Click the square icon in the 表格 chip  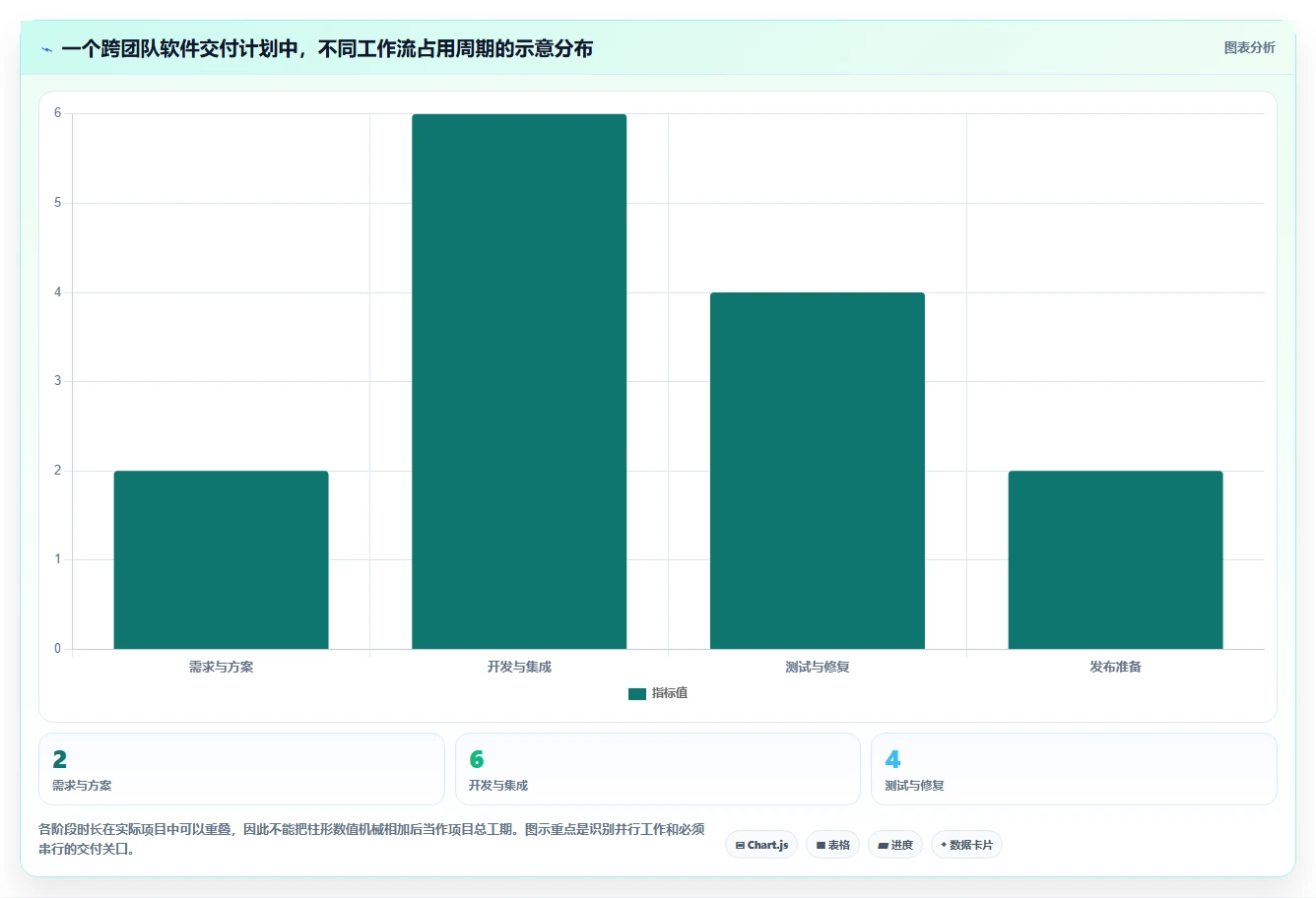[x=821, y=846]
